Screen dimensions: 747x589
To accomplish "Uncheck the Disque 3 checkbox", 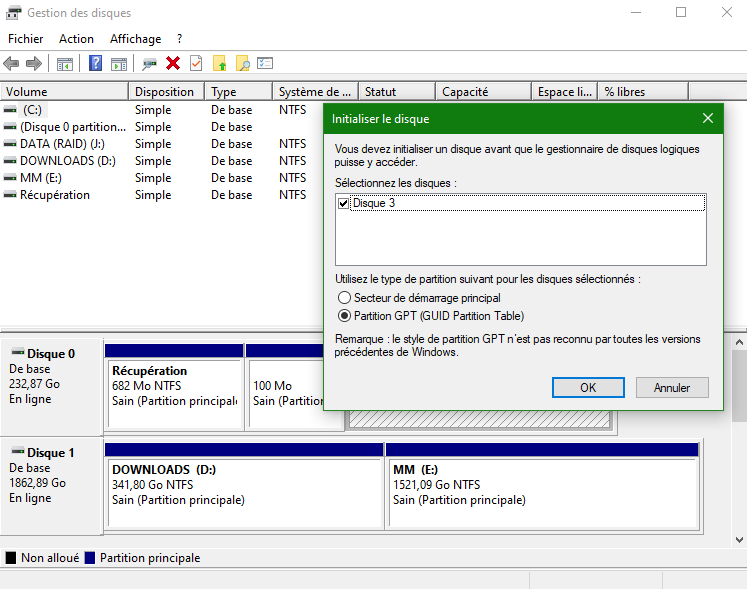I will click(x=345, y=203).
